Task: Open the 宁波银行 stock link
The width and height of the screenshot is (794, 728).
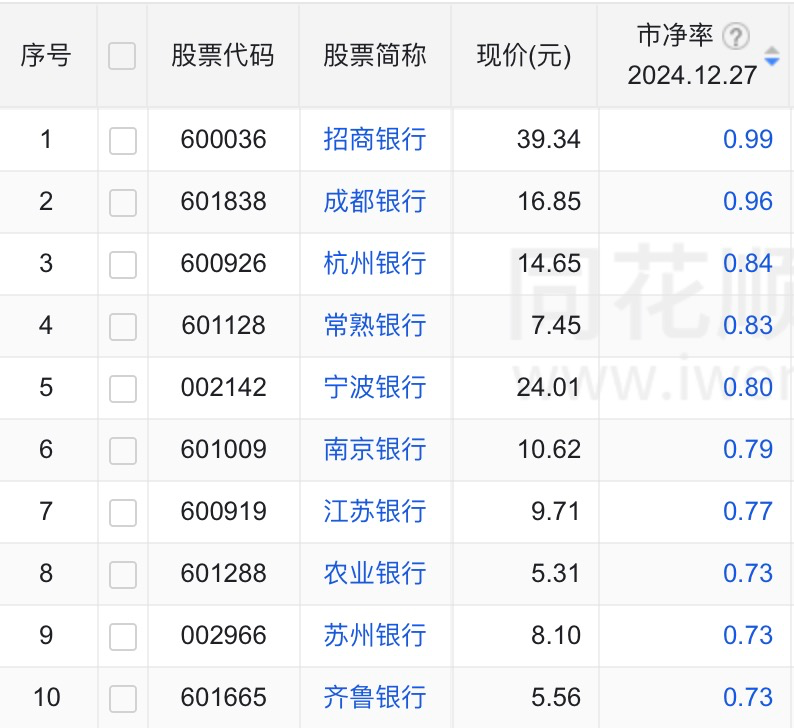Action: coord(375,387)
